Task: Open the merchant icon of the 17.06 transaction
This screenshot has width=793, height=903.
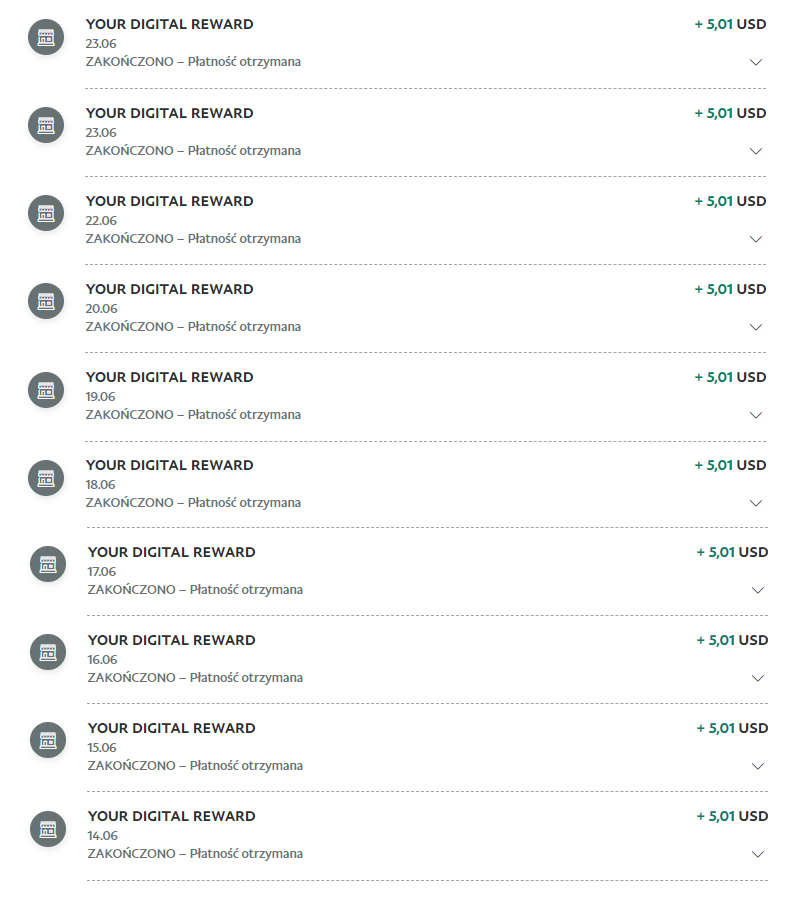Action: coord(47,564)
